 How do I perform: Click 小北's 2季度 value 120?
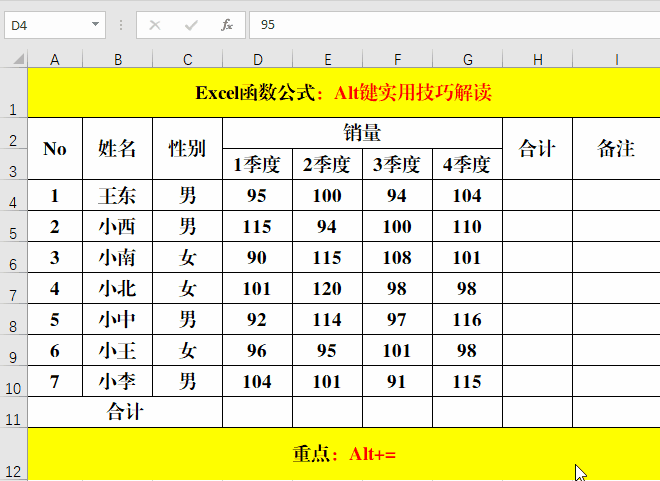click(x=327, y=288)
